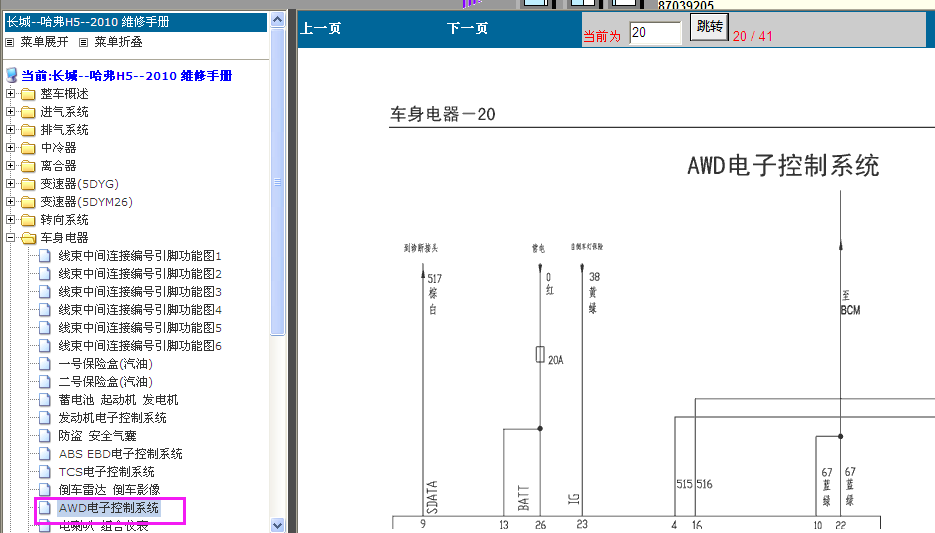Click tree scrollbar up arrow
The image size is (935, 533).
[x=277, y=20]
